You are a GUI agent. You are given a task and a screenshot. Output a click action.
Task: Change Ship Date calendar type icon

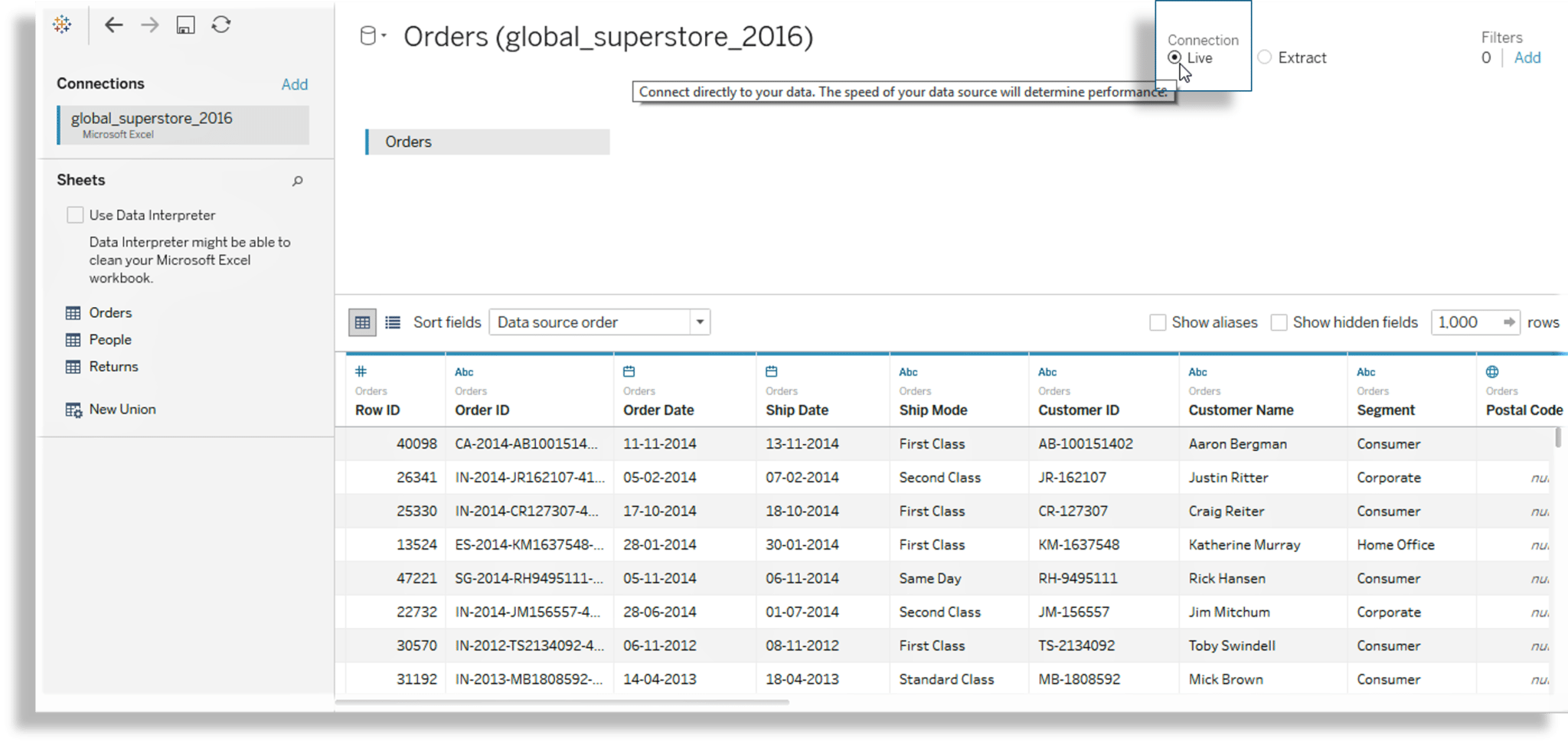click(772, 371)
